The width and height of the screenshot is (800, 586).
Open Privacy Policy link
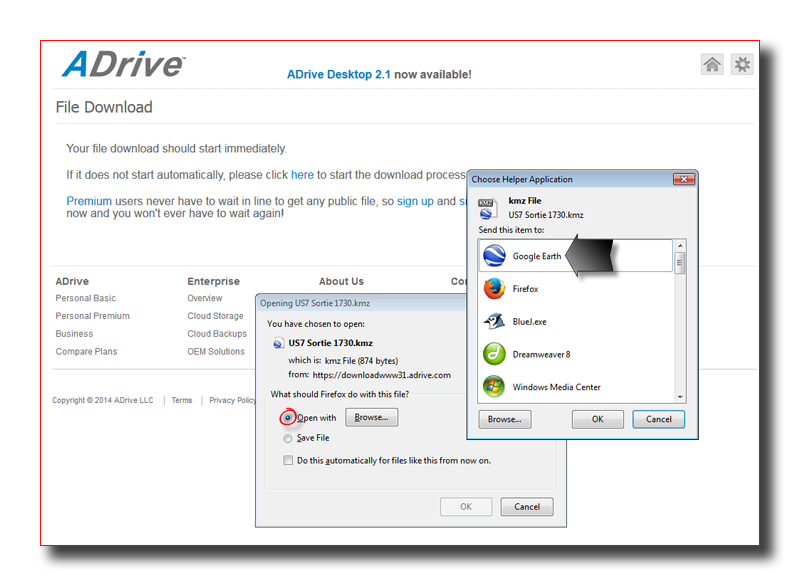coord(233,400)
